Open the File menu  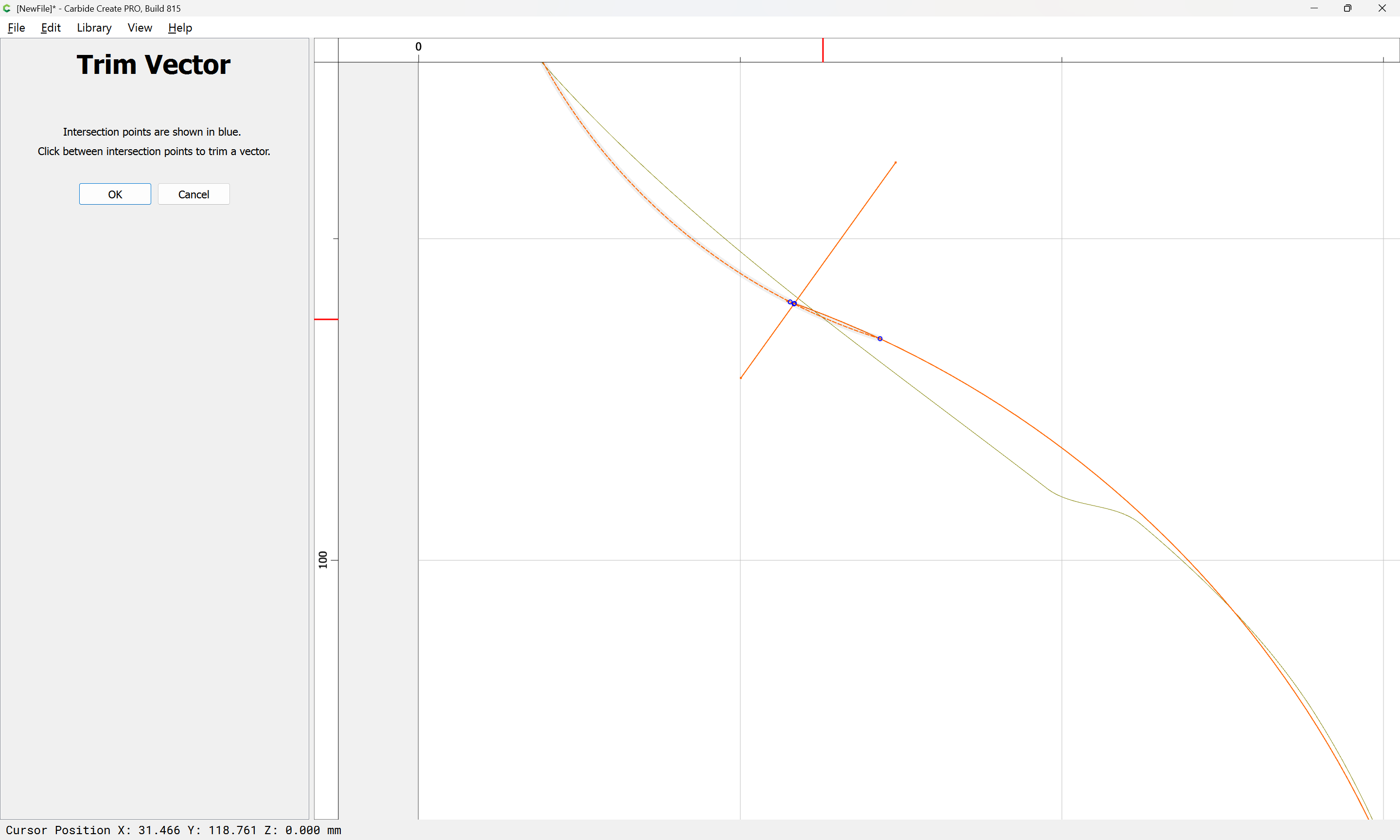coord(16,28)
